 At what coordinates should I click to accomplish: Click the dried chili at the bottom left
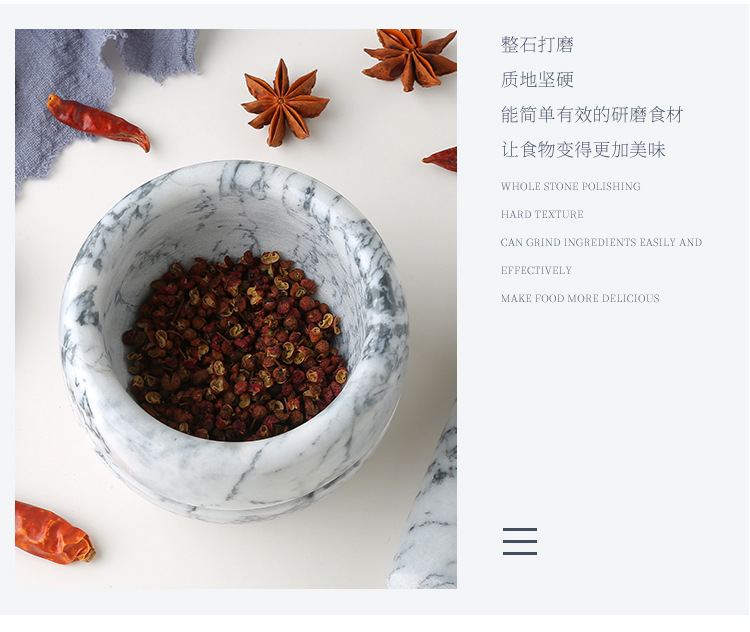point(54,532)
